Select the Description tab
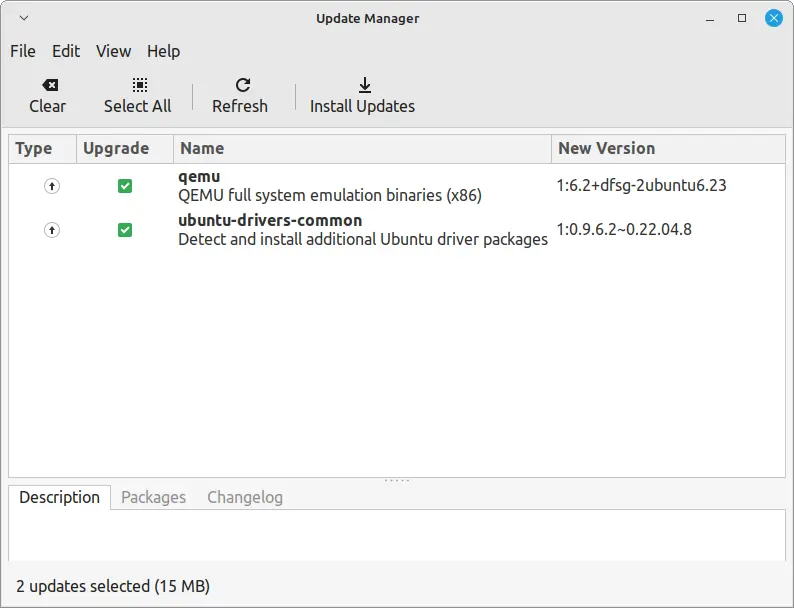 click(60, 497)
